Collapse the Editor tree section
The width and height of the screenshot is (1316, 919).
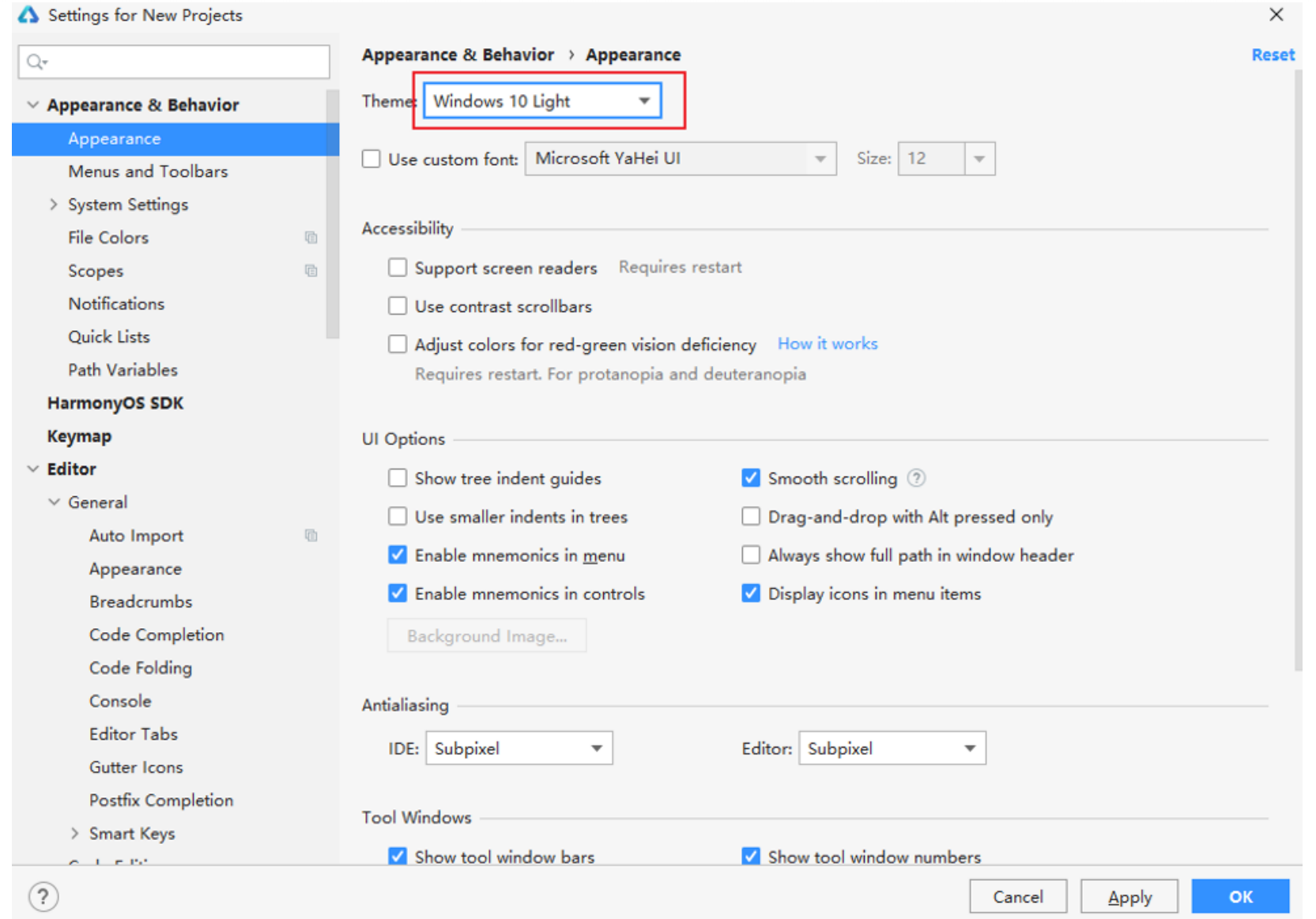point(33,469)
